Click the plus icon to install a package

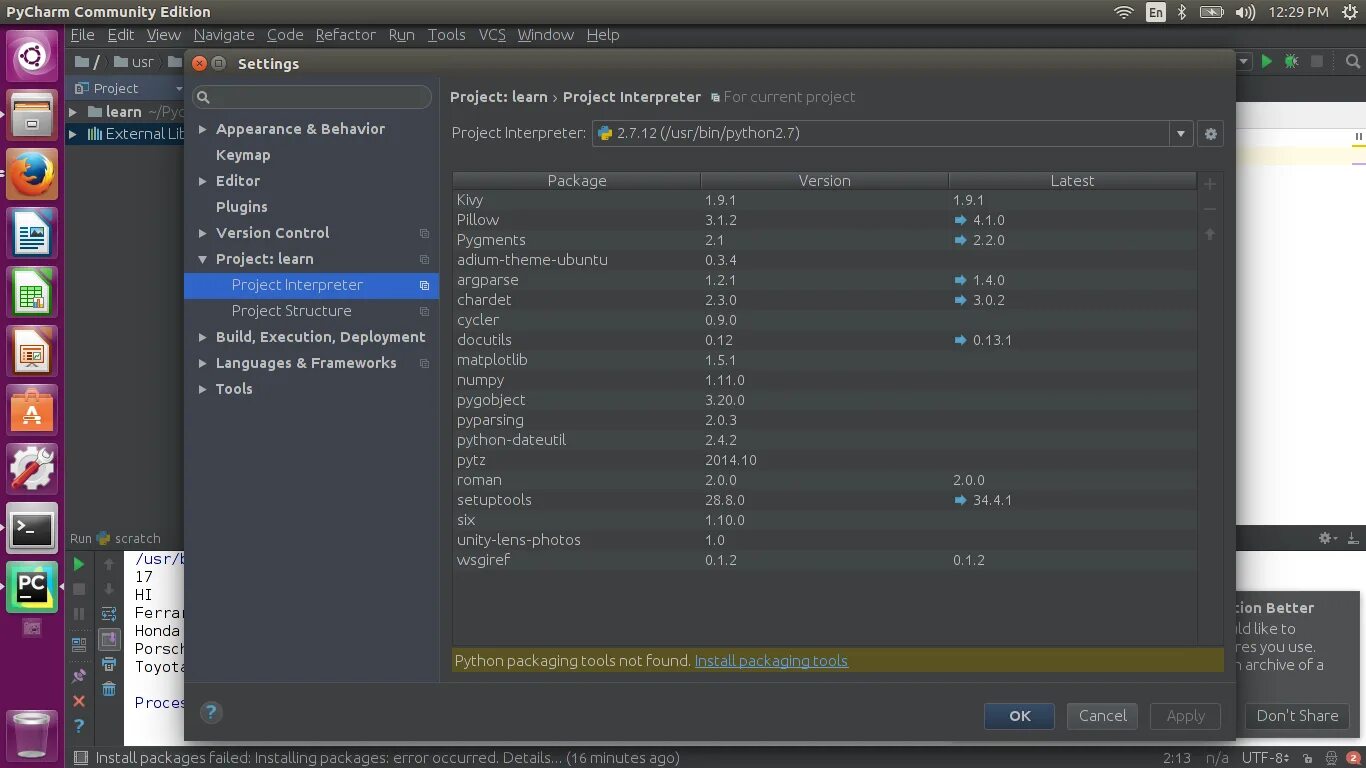click(1210, 184)
